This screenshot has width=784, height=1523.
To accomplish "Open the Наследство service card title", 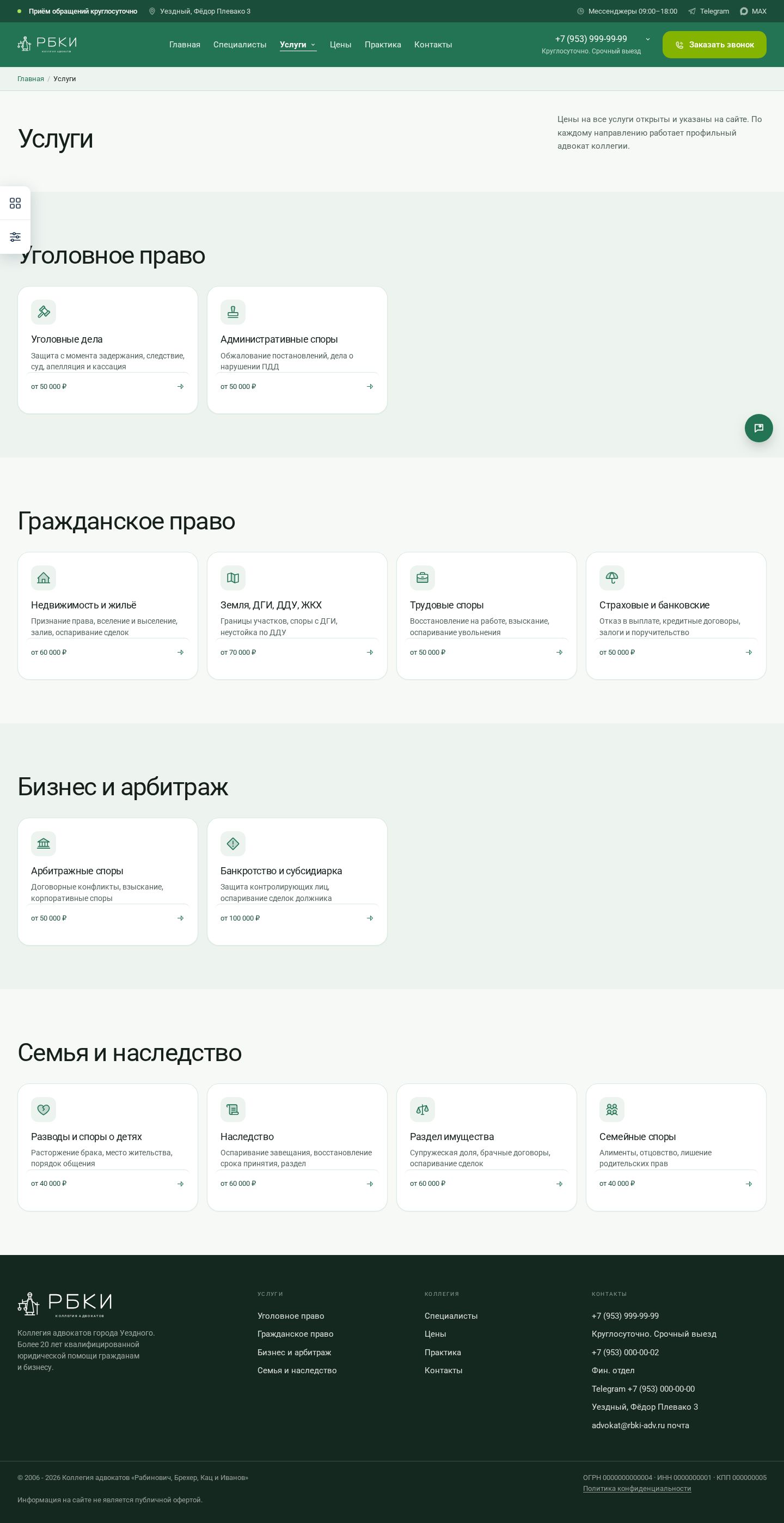I will click(x=247, y=1137).
